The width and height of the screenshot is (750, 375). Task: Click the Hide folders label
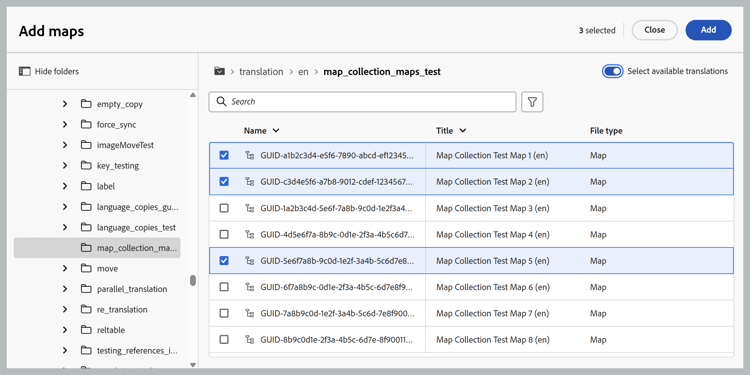tap(57, 71)
